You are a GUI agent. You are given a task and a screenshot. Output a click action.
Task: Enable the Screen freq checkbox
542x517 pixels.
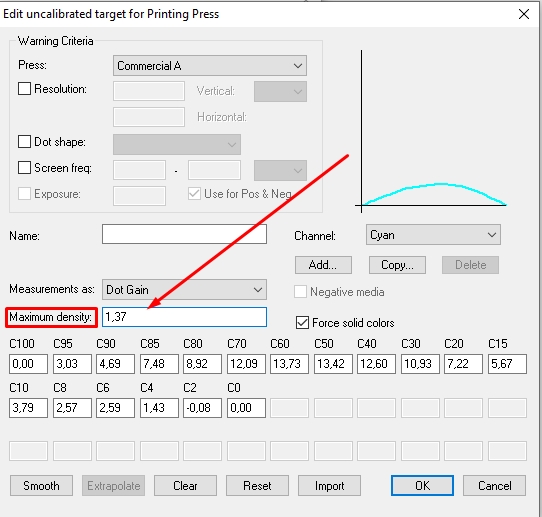pos(24,168)
